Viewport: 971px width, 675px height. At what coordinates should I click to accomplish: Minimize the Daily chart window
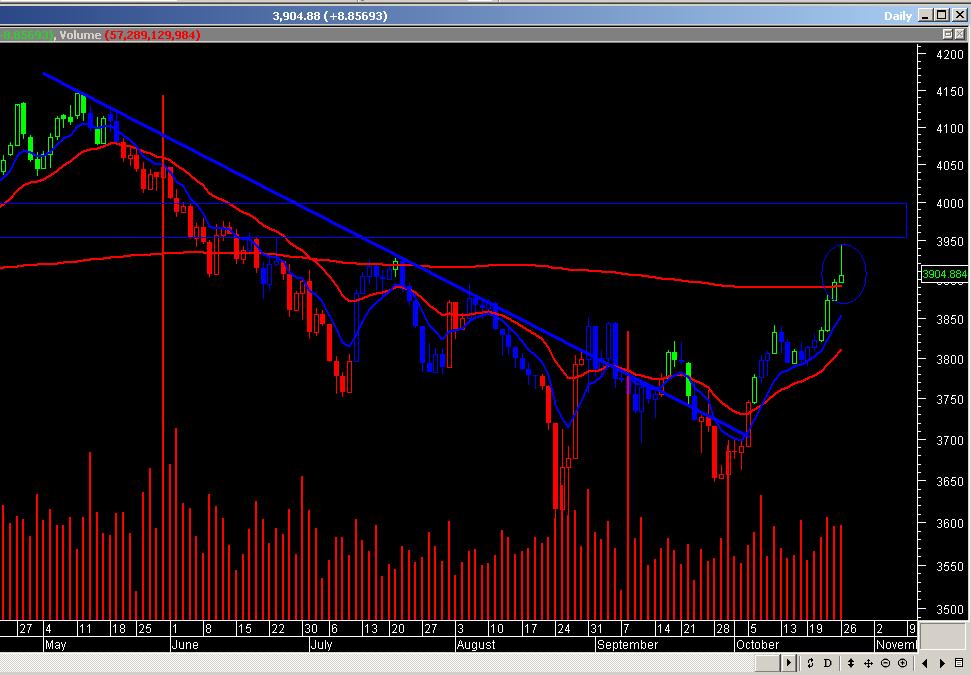point(925,15)
